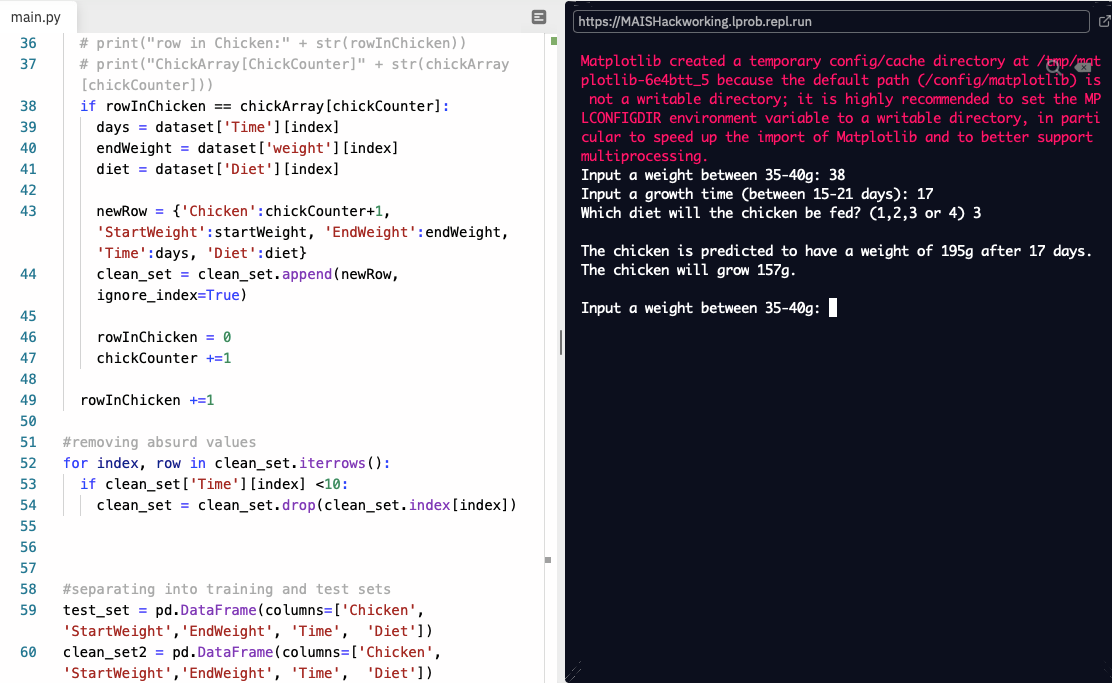Click line number 49 in the gutter
The height and width of the screenshot is (683, 1112).
[x=28, y=400]
